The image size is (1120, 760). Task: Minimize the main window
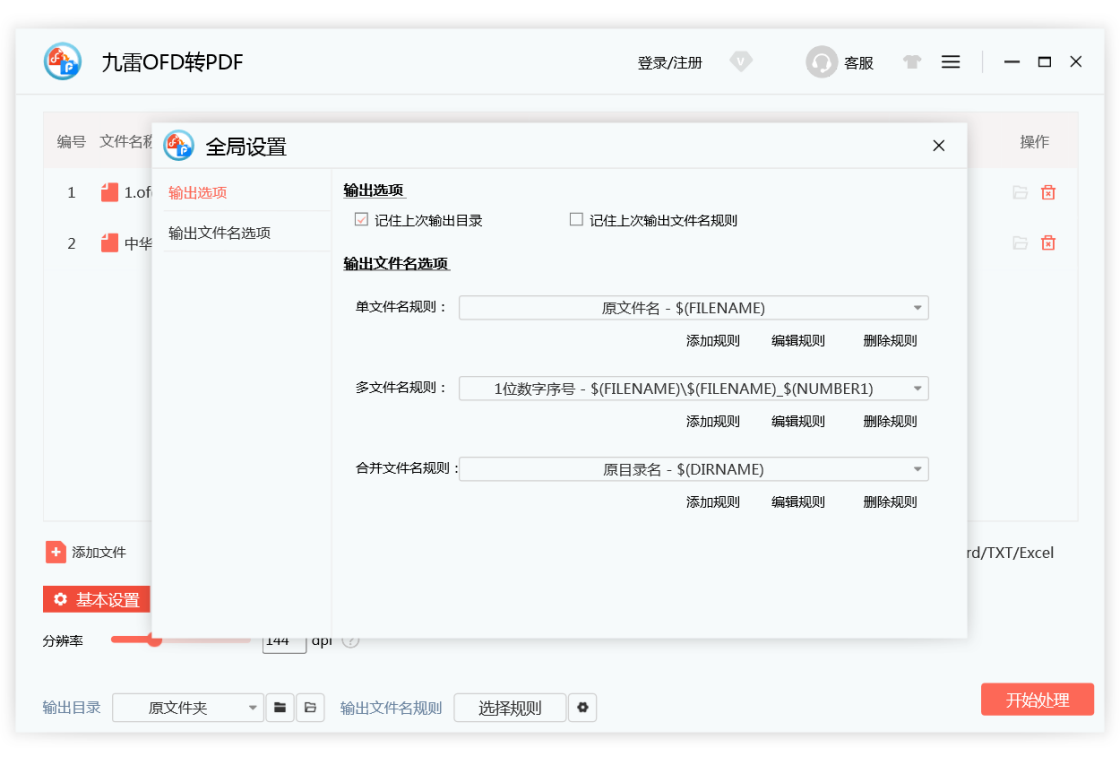pos(1011,62)
